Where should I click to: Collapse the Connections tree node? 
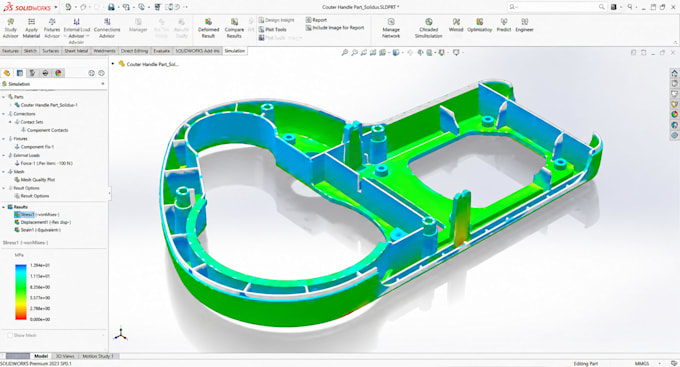click(x=4, y=114)
